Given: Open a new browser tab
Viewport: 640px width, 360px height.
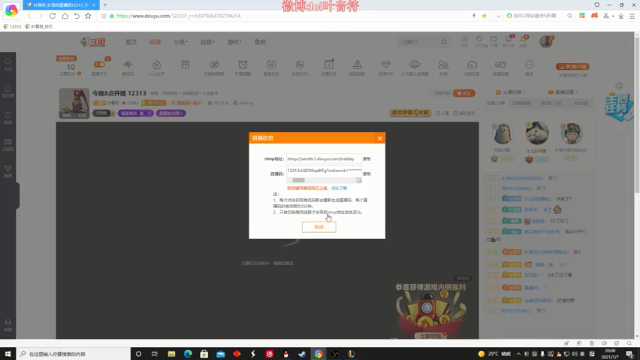Looking at the screenshot, I should (x=105, y=5).
